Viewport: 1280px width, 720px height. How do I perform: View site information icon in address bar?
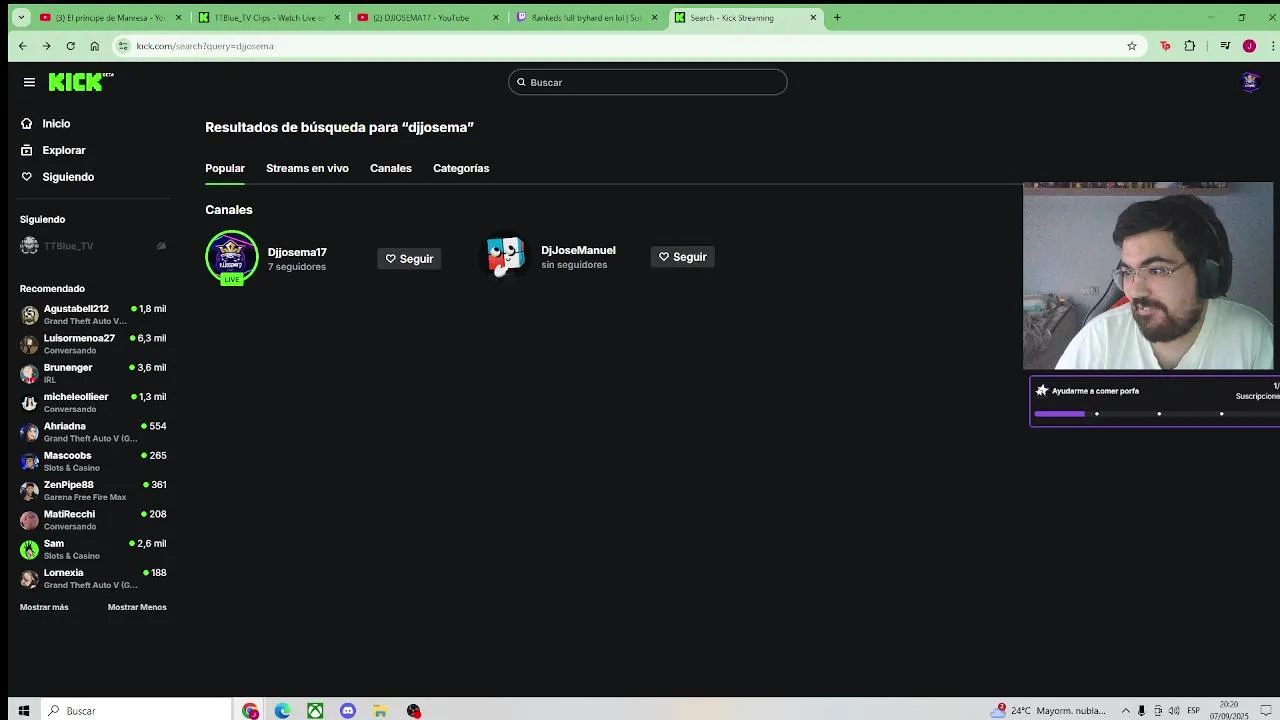[123, 46]
